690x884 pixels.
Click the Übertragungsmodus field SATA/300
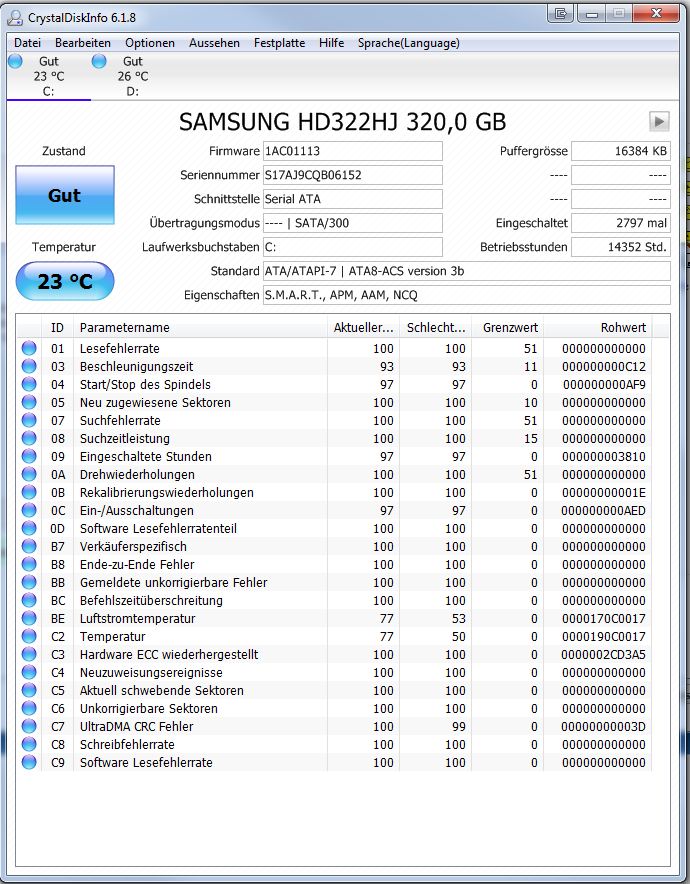point(352,223)
